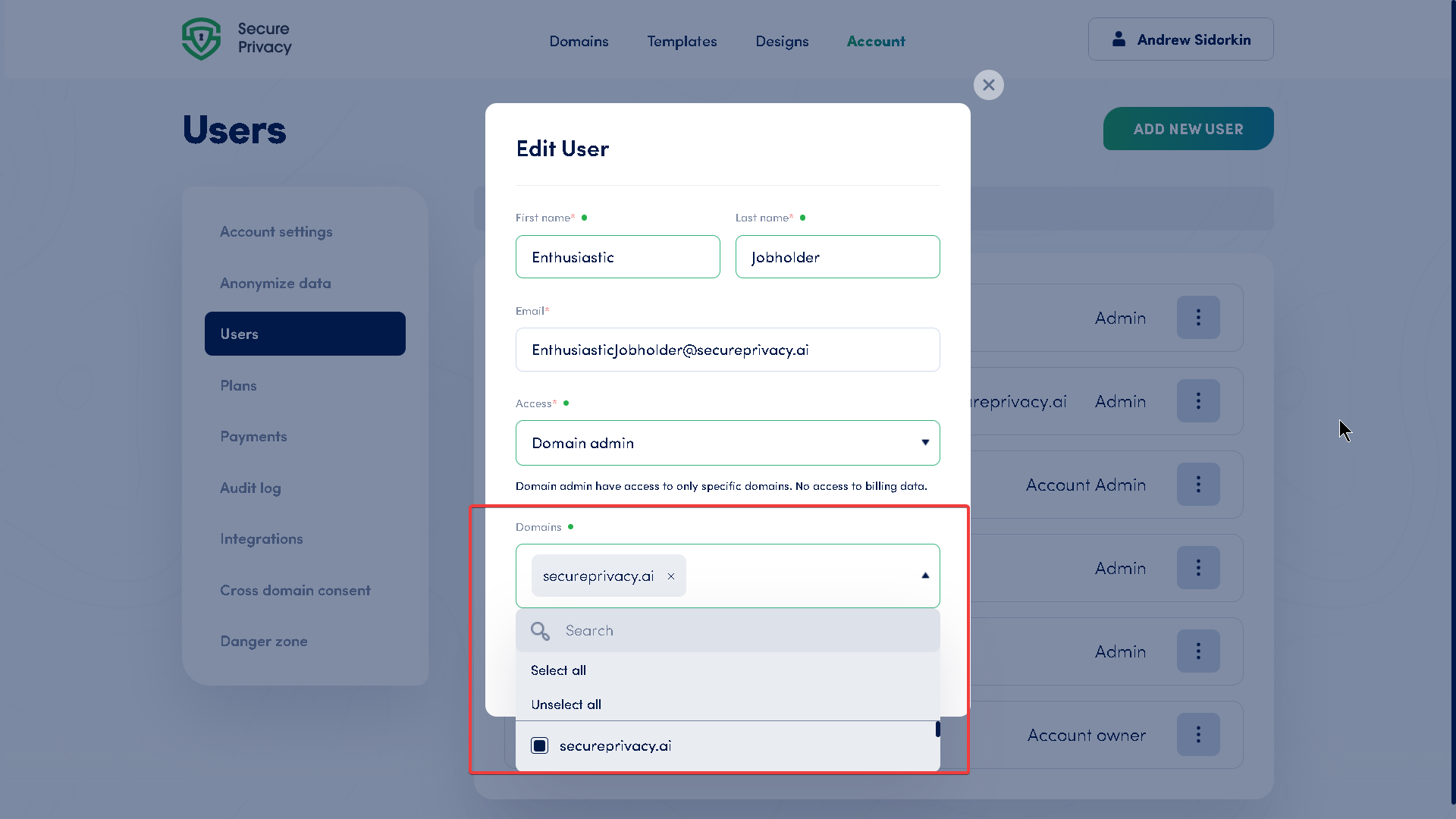The height and width of the screenshot is (819, 1456).
Task: Open the Access dropdown showing Domain admin
Action: click(x=727, y=443)
